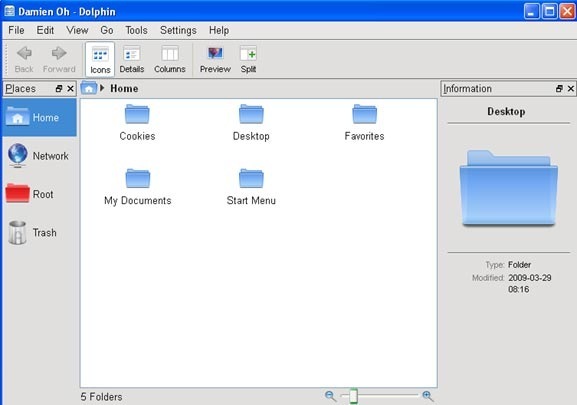Select the Start Menu folder
The height and width of the screenshot is (405, 577).
251,187
